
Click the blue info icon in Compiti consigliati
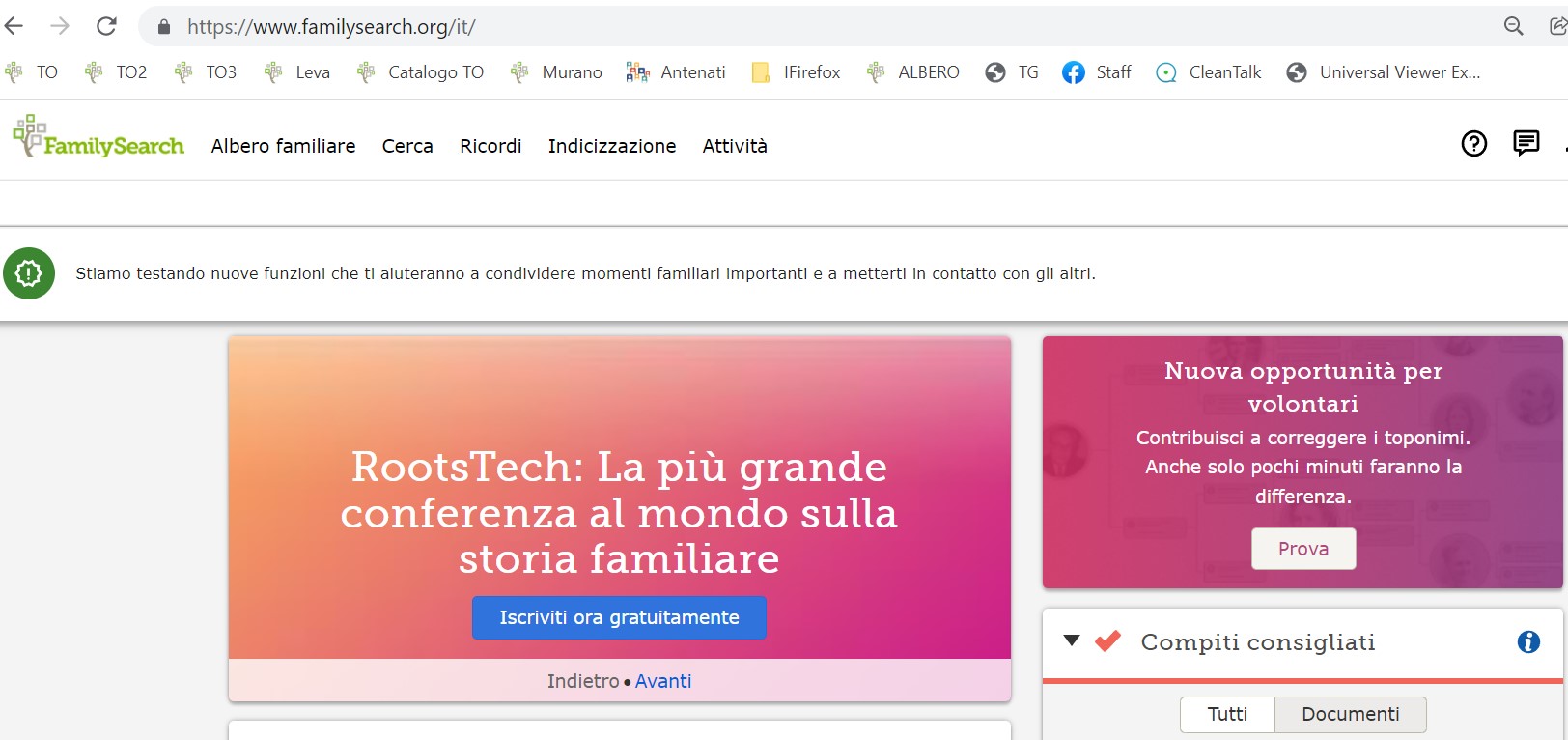coord(1528,641)
